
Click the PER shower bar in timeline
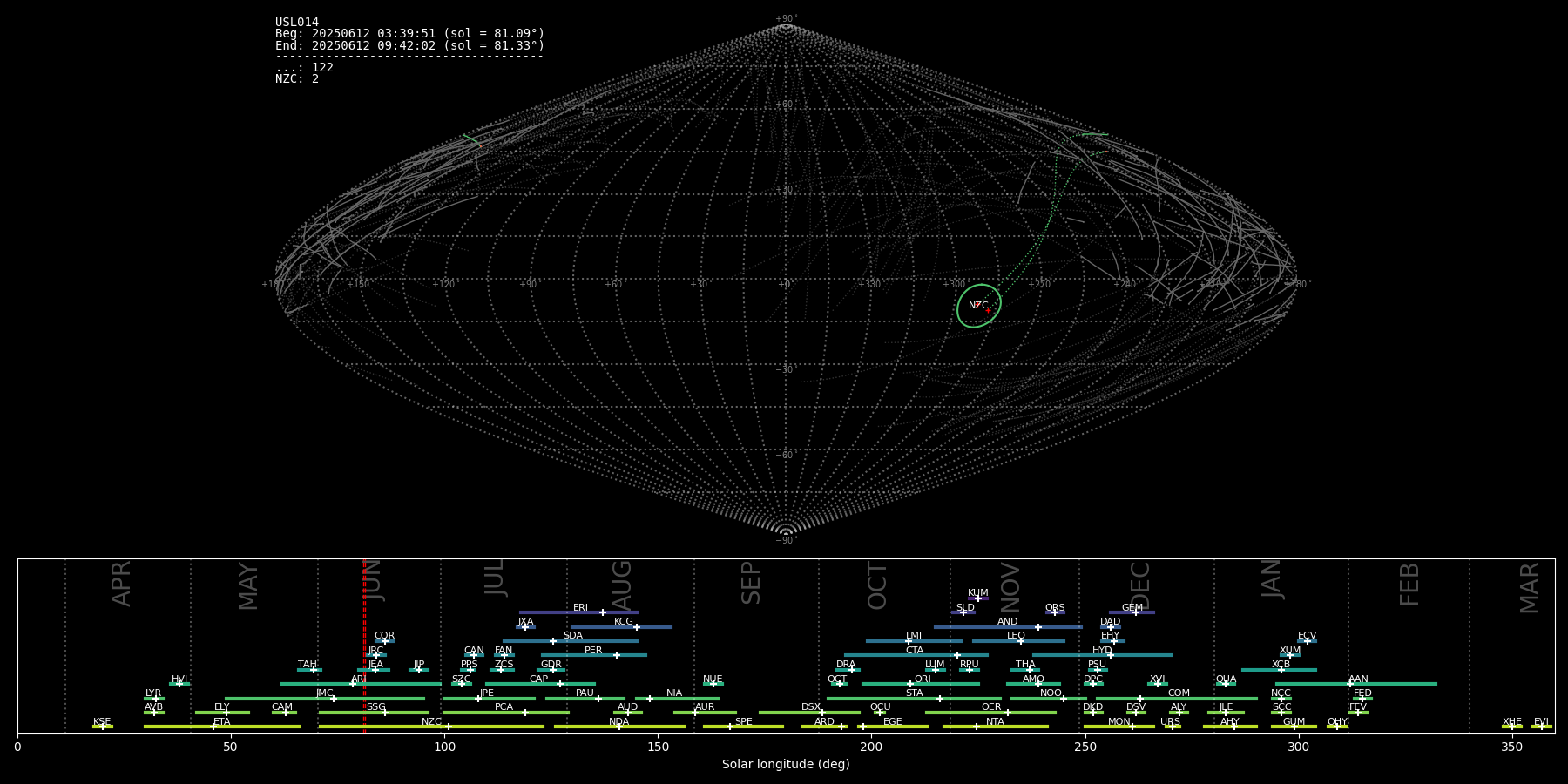(x=594, y=655)
